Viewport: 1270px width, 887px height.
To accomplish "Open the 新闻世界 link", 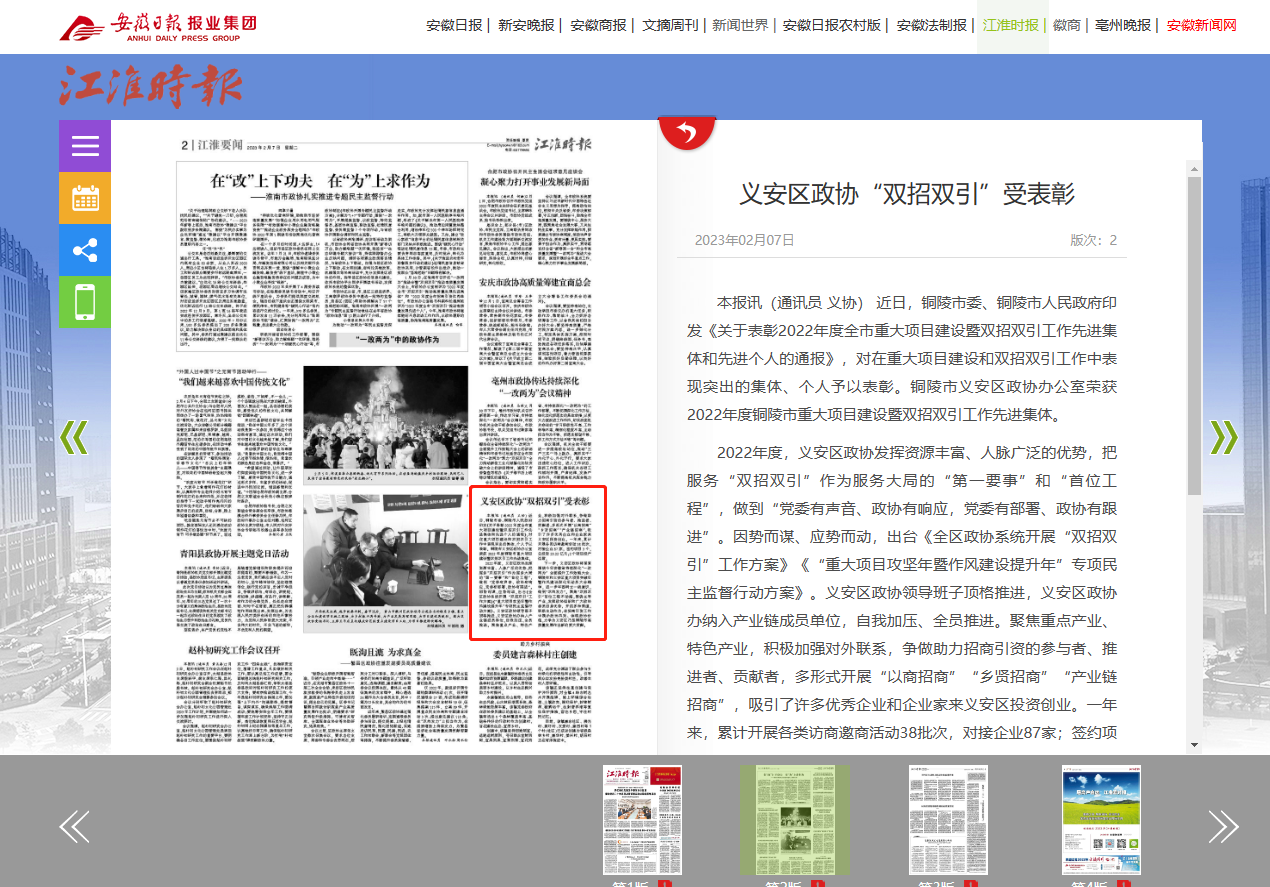I will (741, 26).
